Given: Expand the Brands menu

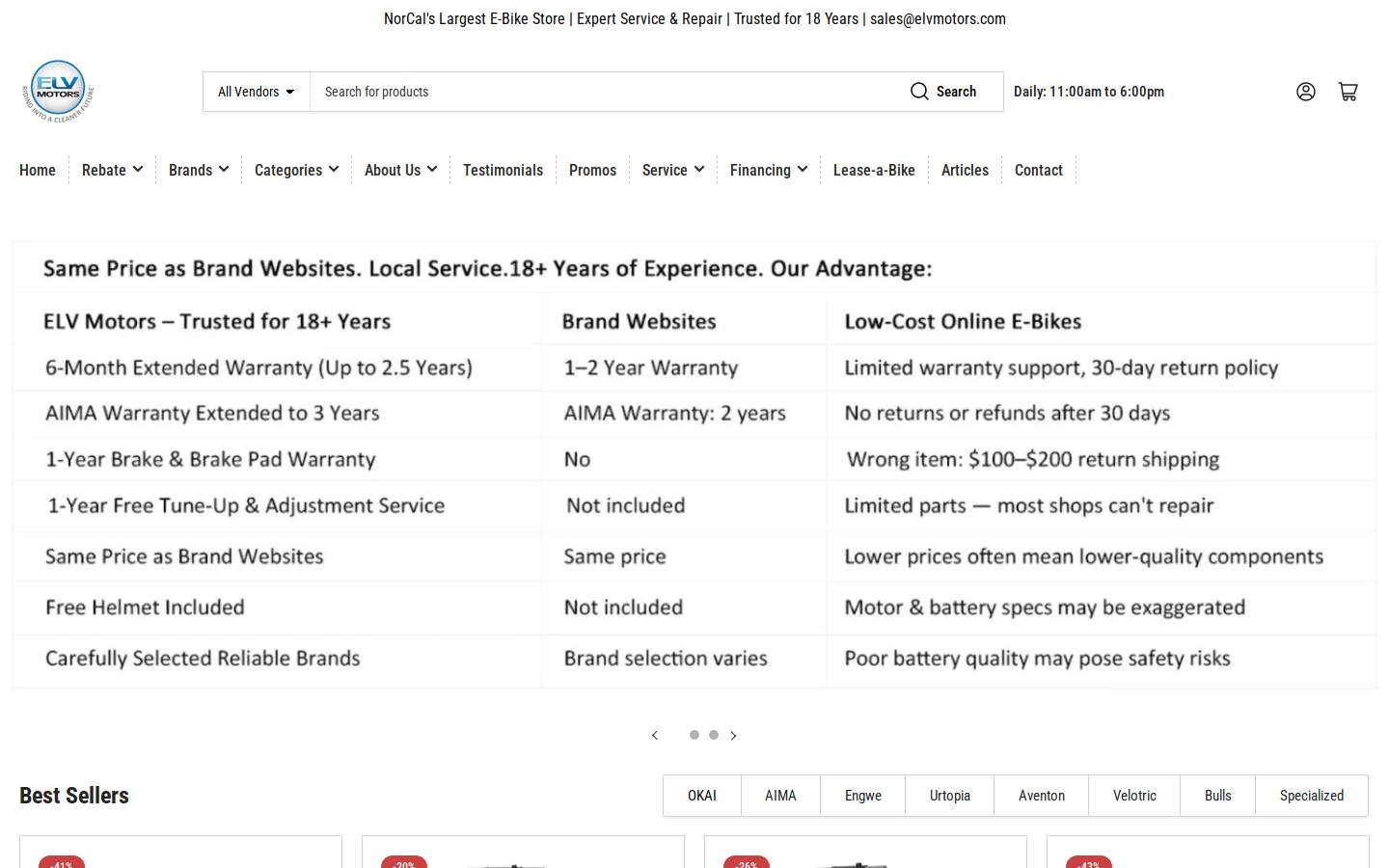Looking at the screenshot, I should 199,170.
